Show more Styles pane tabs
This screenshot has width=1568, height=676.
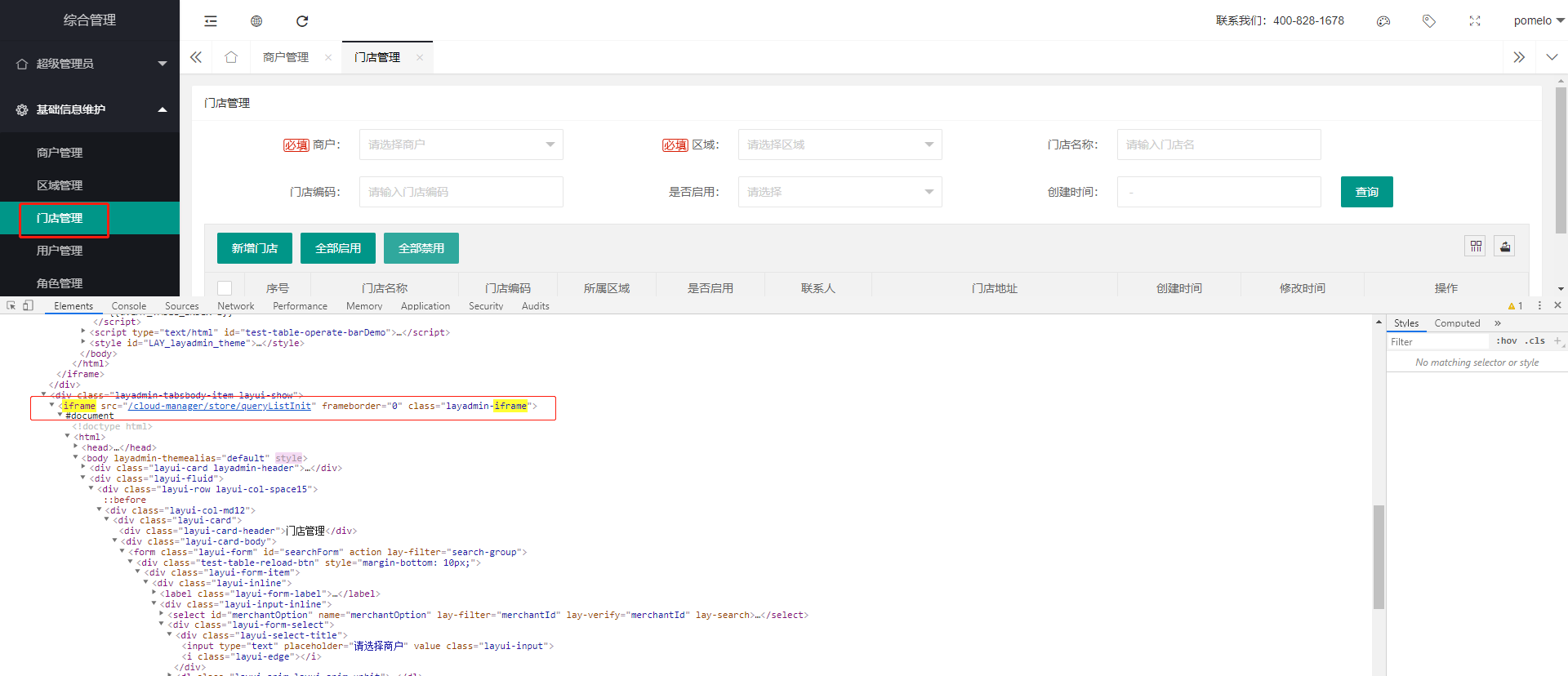pyautogui.click(x=1498, y=323)
